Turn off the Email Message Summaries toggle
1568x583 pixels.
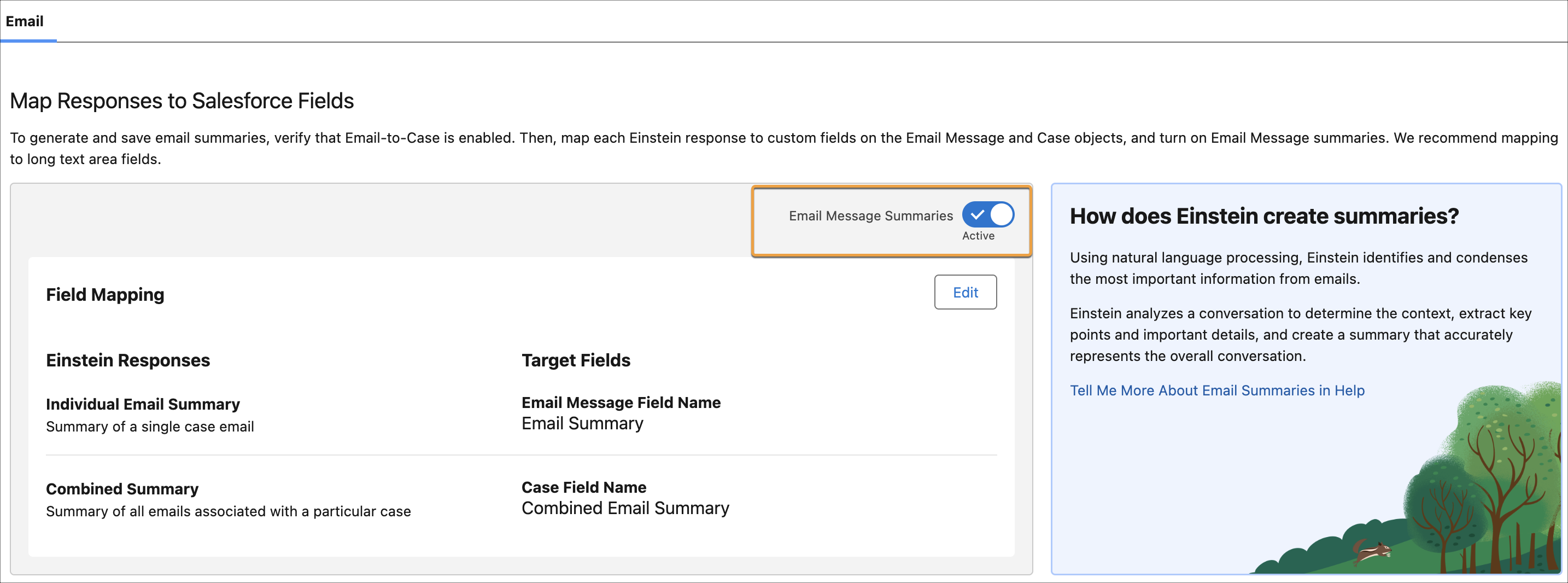click(987, 214)
